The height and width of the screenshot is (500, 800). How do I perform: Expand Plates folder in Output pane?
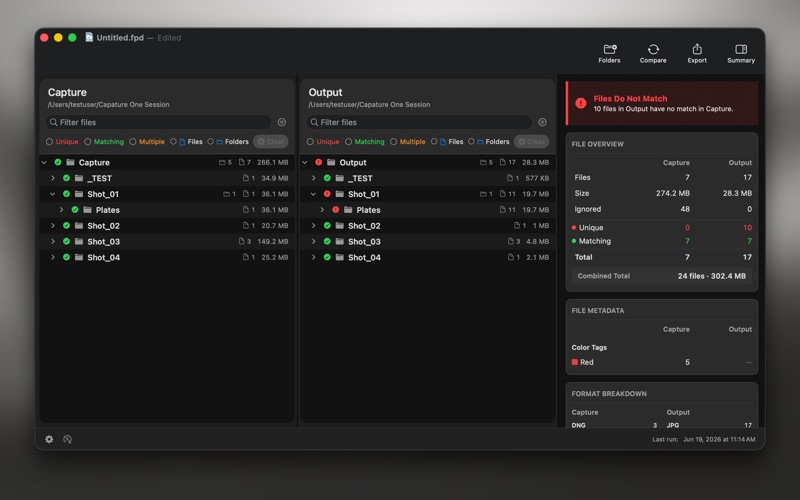click(x=322, y=210)
